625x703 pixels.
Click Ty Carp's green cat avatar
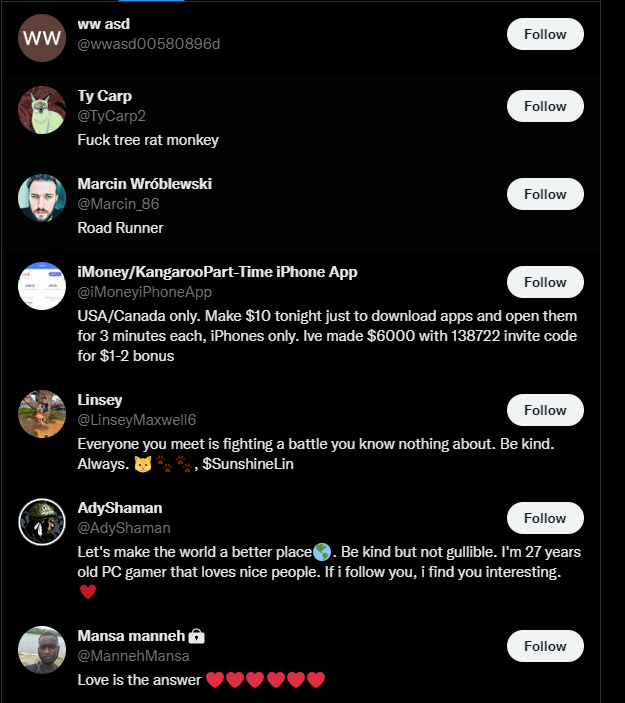(42, 110)
